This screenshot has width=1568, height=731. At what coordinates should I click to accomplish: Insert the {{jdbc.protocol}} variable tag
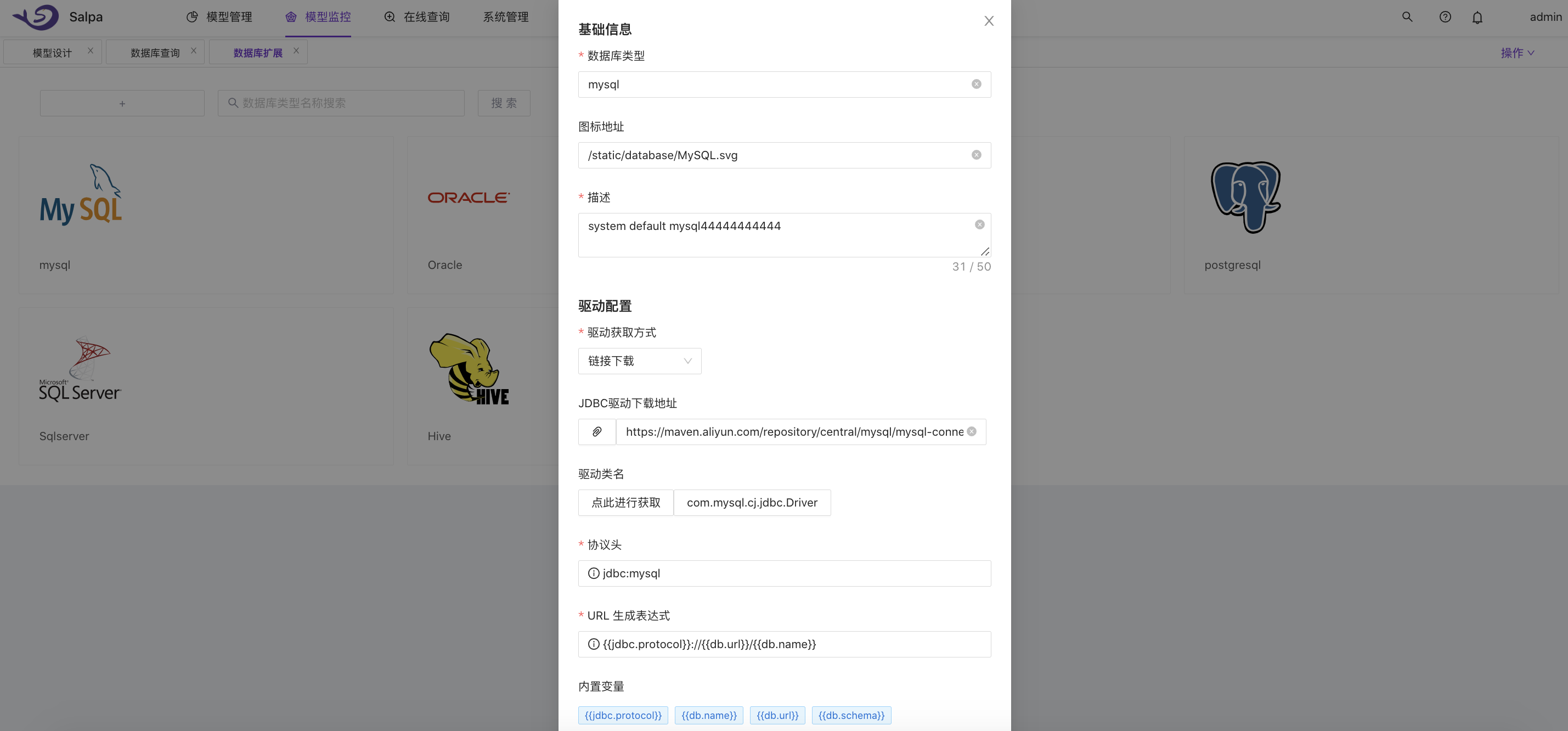pos(623,715)
